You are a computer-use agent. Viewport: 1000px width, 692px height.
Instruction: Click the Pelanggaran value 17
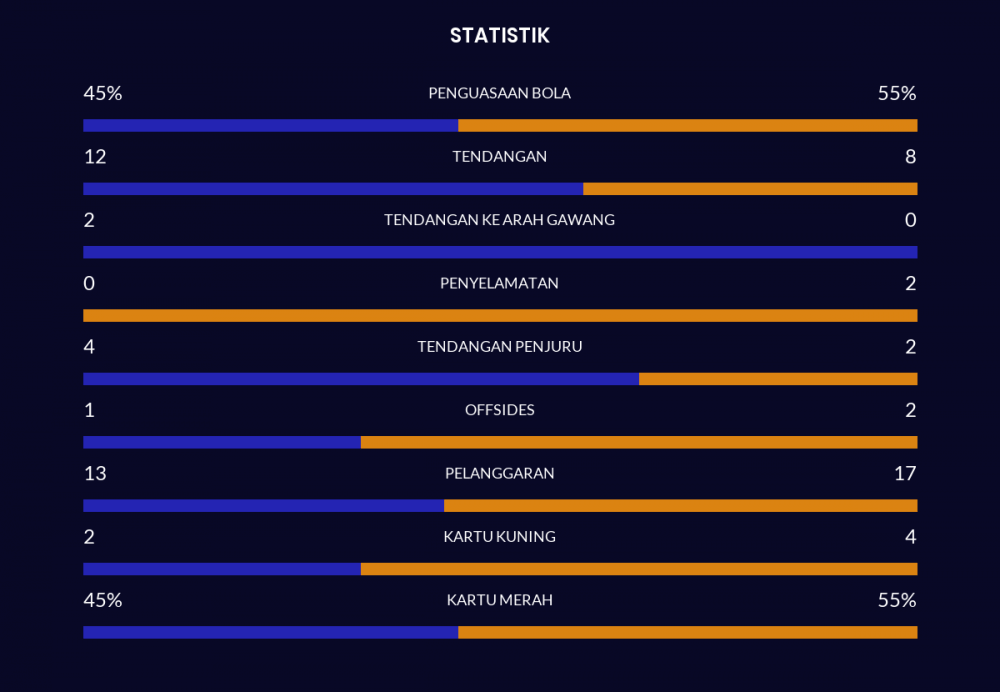pyautogui.click(x=904, y=473)
